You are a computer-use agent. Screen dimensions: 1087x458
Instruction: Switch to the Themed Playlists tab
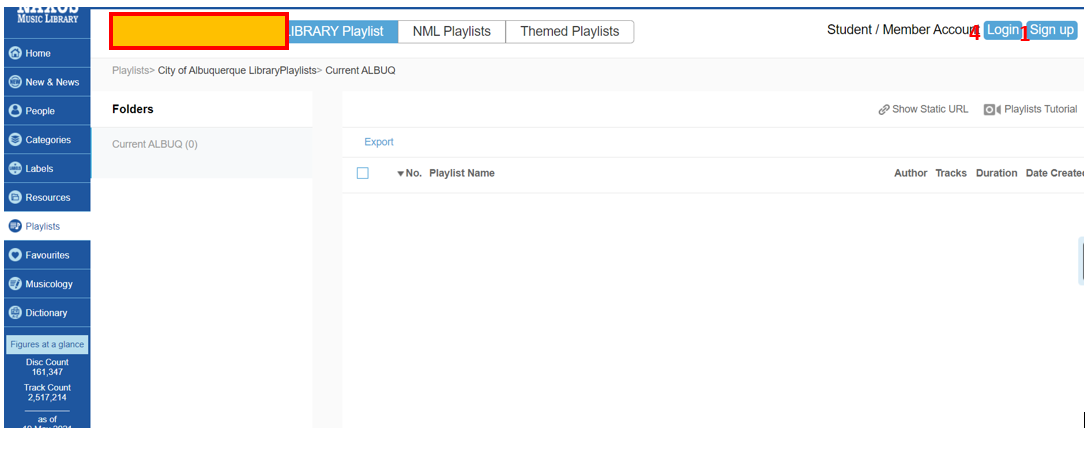coord(570,31)
